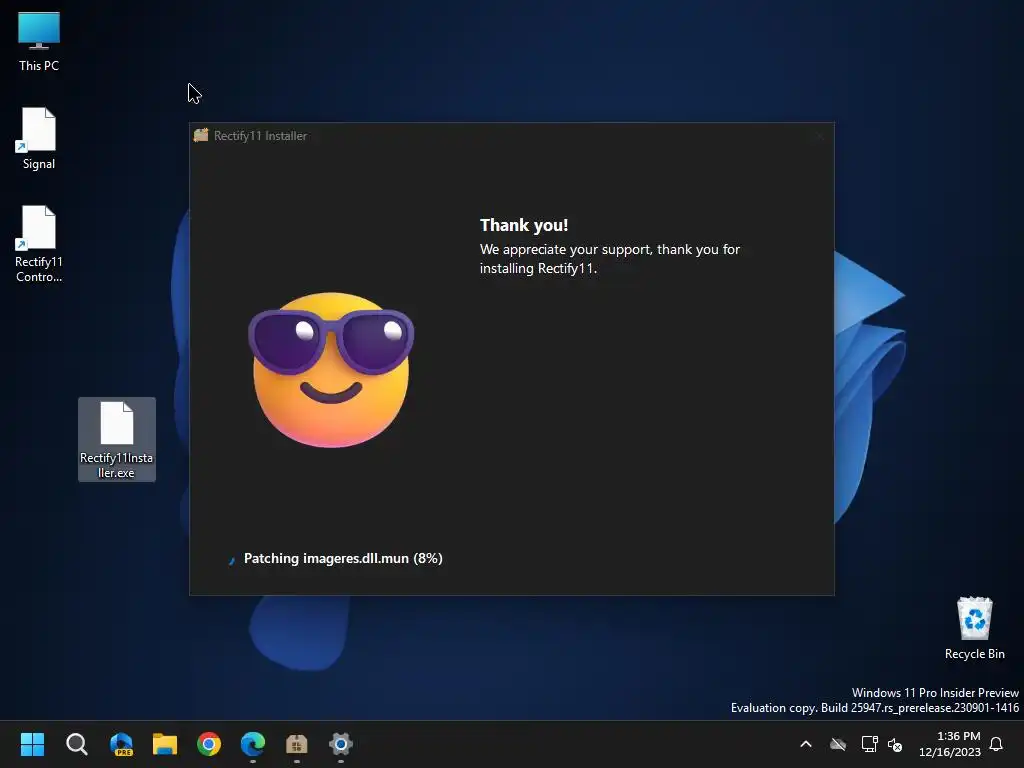Viewport: 1024px width, 768px height.
Task: Open the Windows Start menu
Action: 32,744
